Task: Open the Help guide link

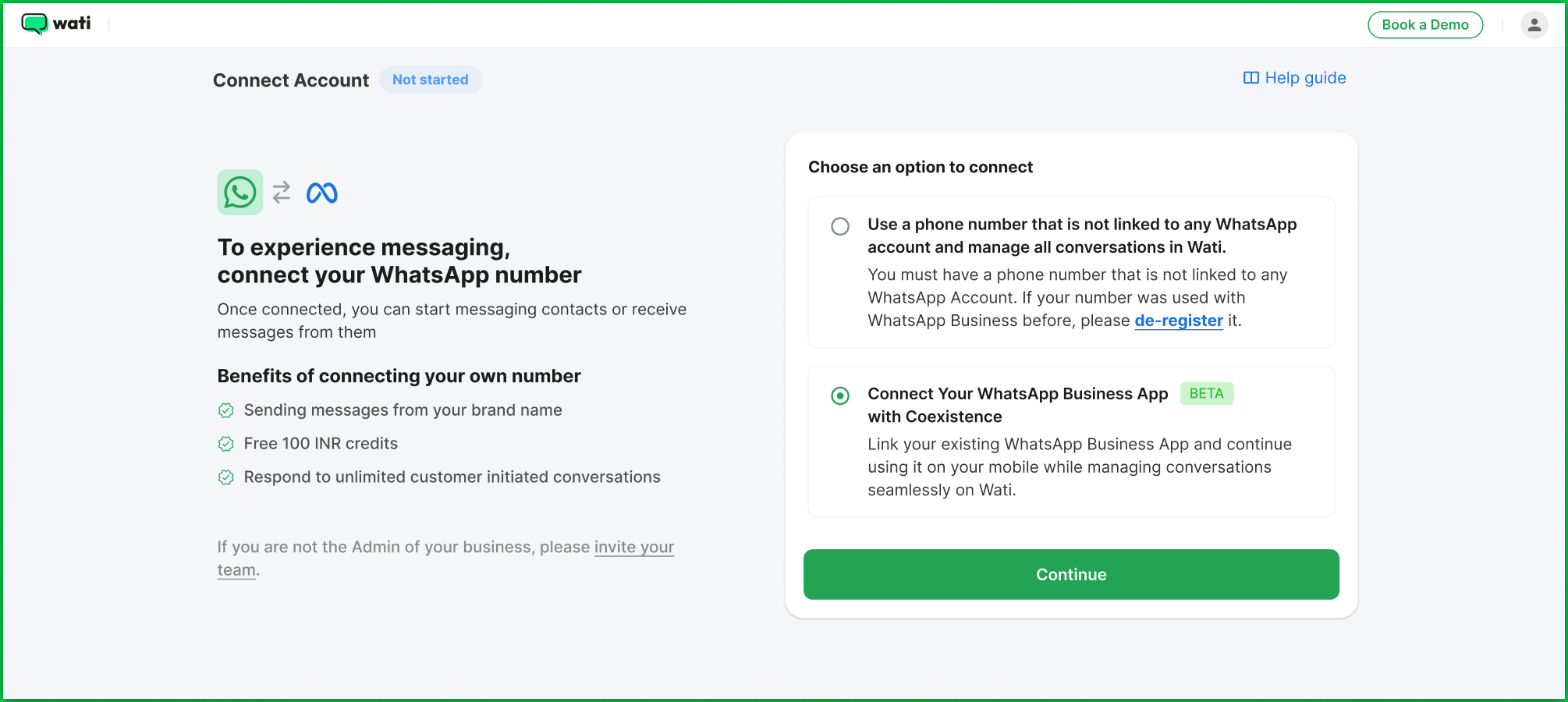Action: pos(1304,78)
